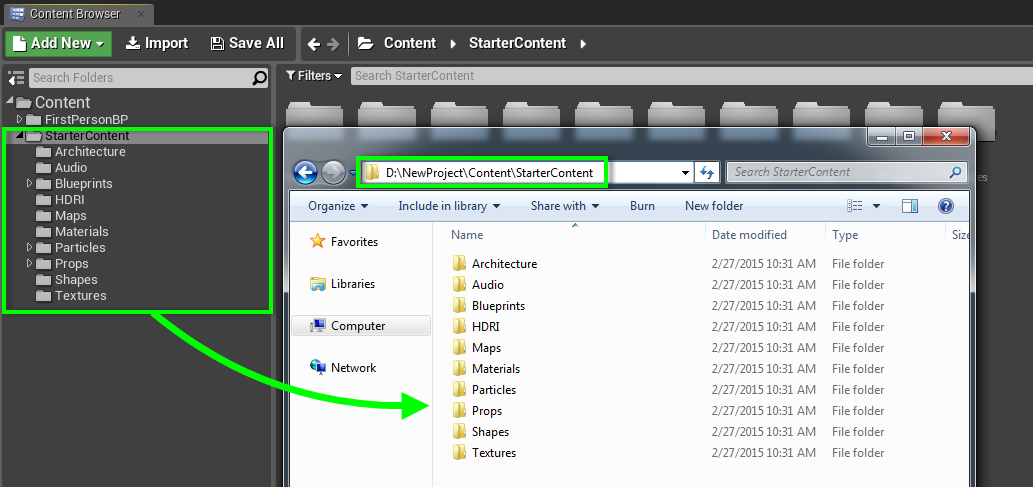Click the Add New button
Viewport: 1033px width, 487px height.
[x=58, y=43]
